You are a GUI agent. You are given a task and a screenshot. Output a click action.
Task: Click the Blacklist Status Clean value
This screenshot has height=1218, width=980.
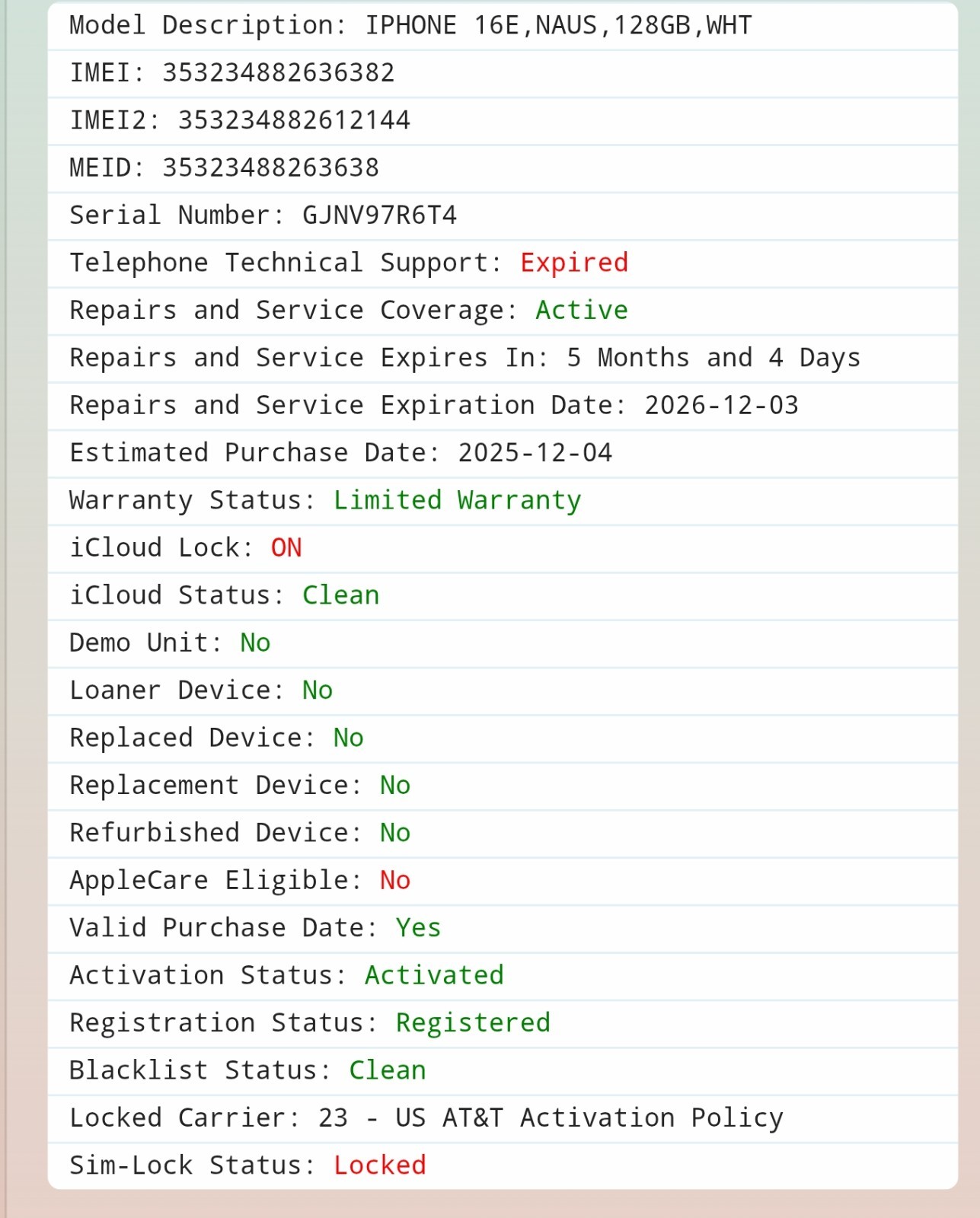[387, 1070]
